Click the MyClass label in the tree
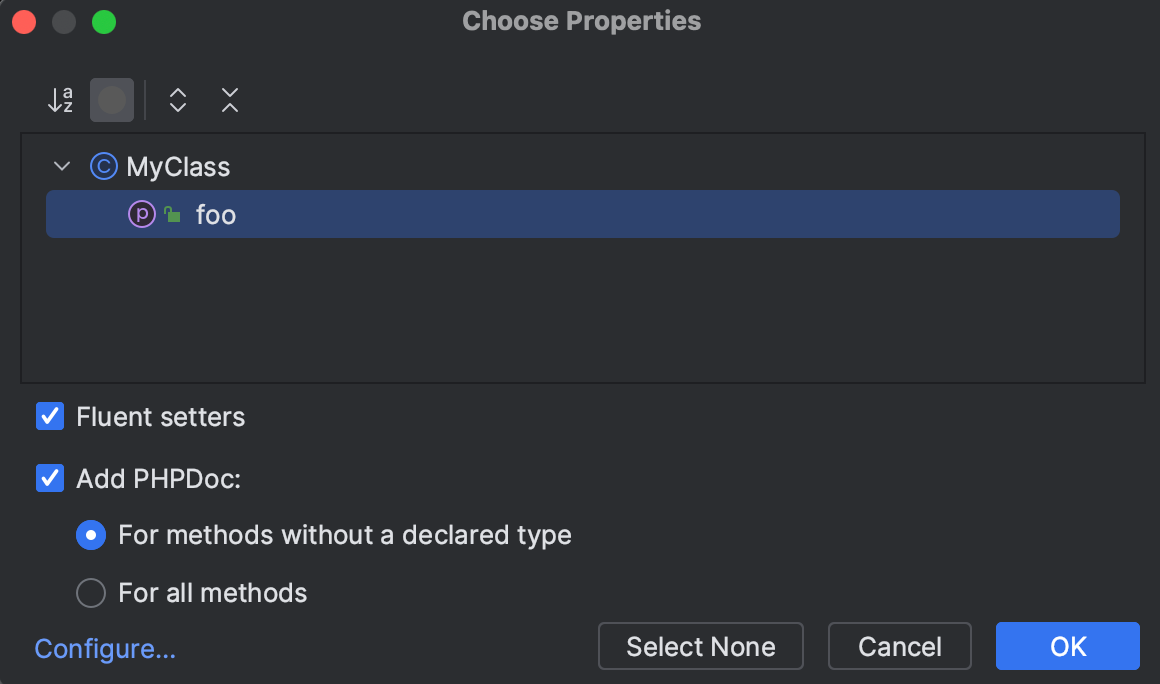The width and height of the screenshot is (1160, 684). pos(178,166)
